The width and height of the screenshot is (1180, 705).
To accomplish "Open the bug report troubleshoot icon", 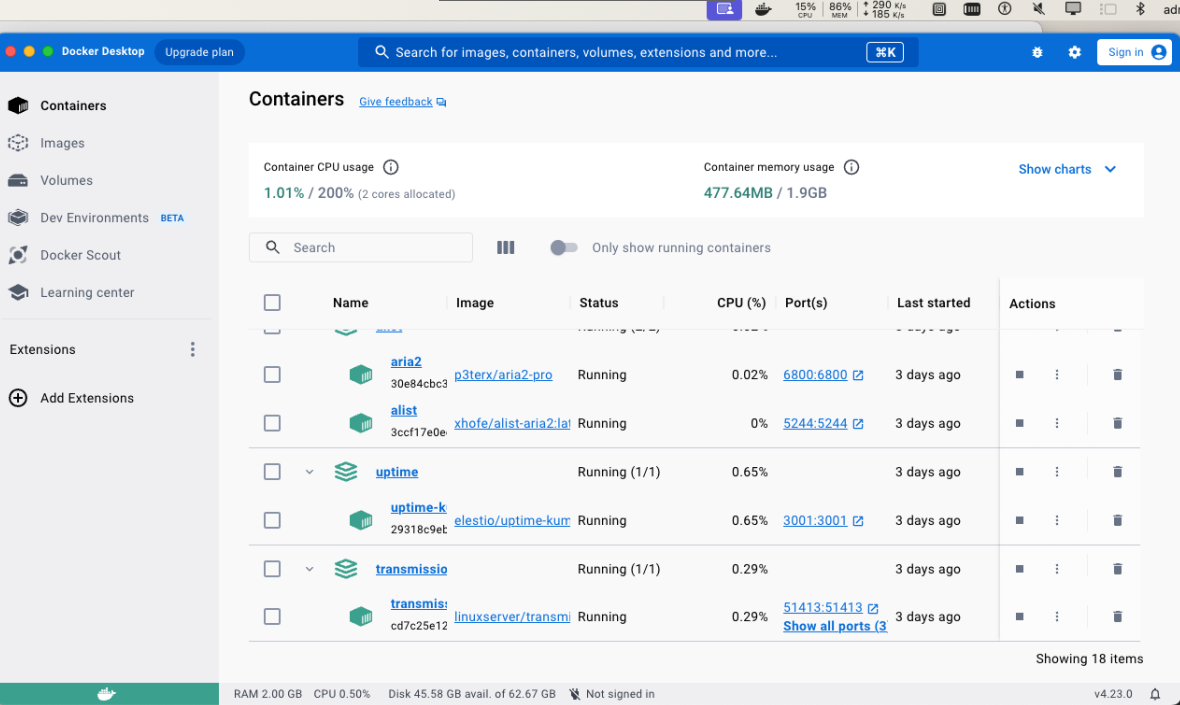I will point(1036,51).
